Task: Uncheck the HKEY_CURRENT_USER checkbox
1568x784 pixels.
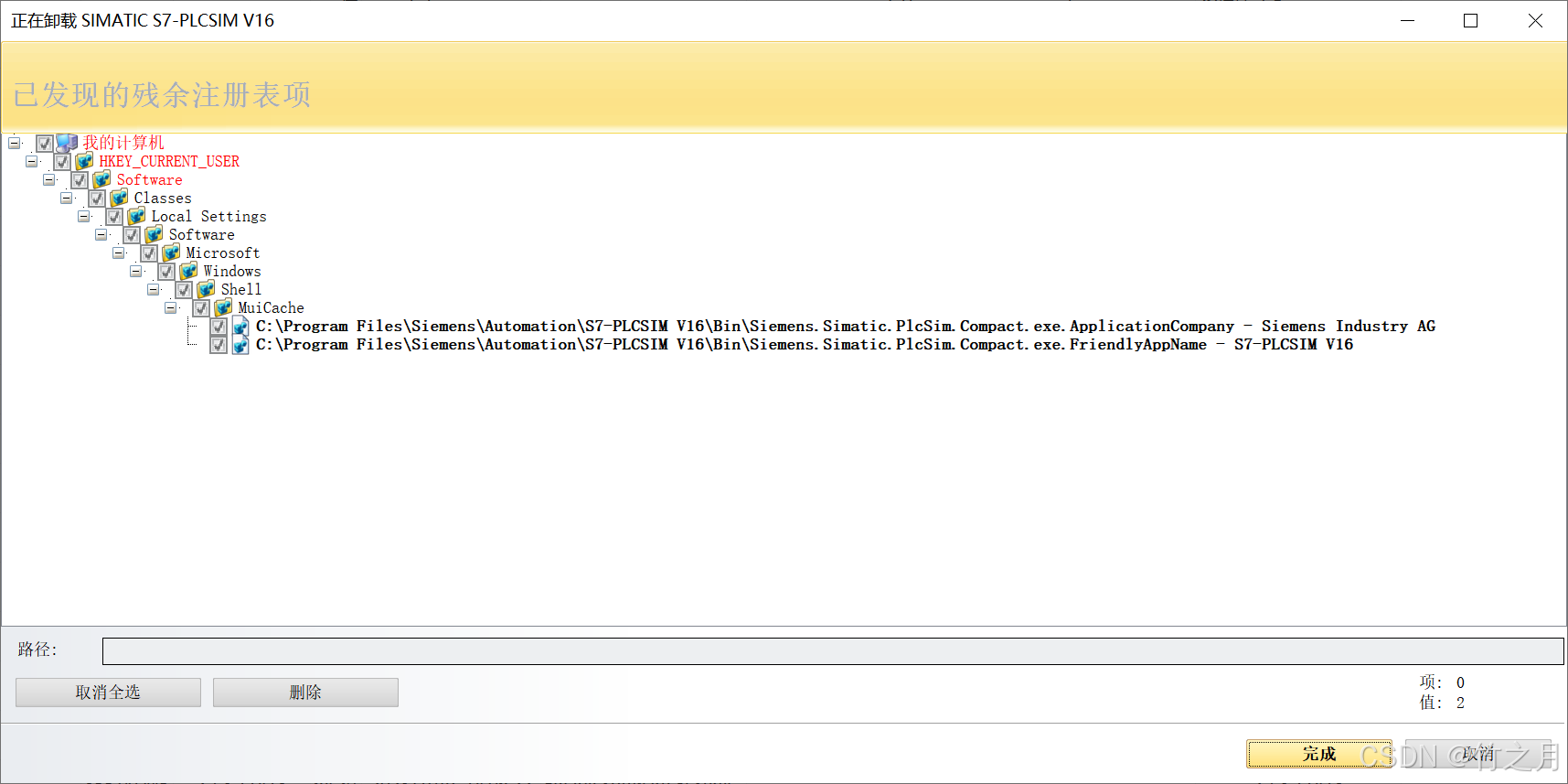Action: pyautogui.click(x=62, y=162)
